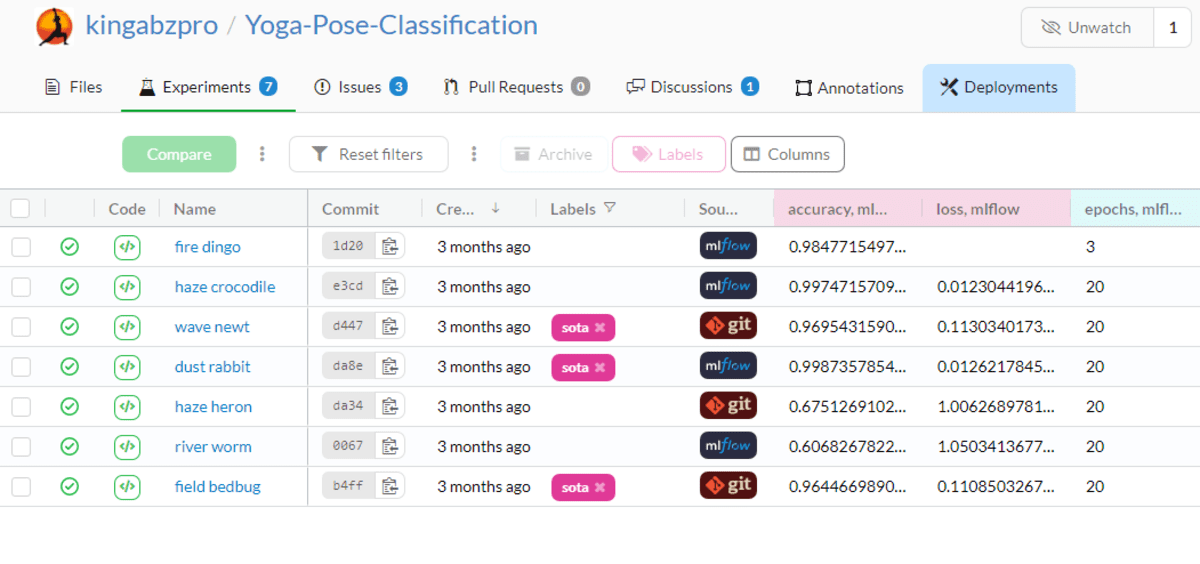
Task: Remove sota label from field bedbug
Action: click(600, 488)
